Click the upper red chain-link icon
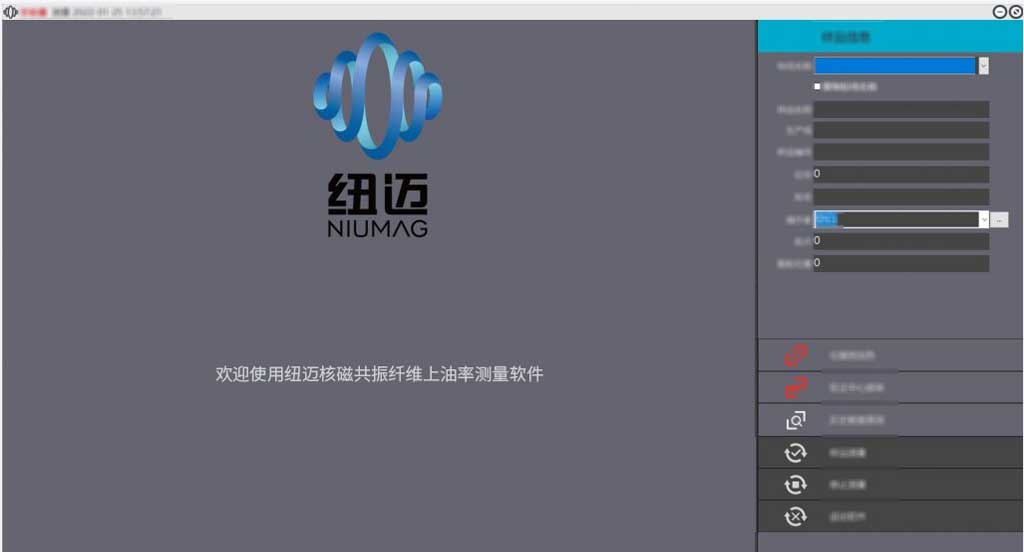The width and height of the screenshot is (1024, 552). pyautogui.click(x=795, y=355)
